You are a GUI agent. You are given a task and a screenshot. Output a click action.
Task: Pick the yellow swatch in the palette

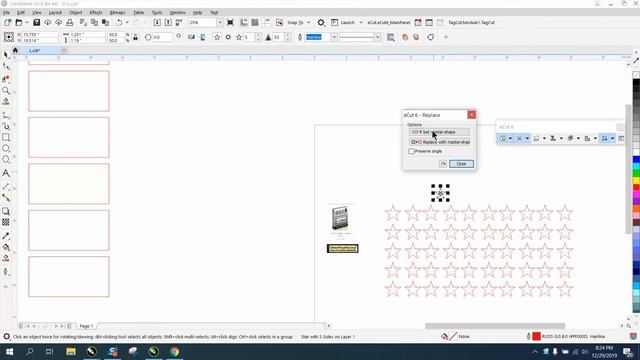(x=636, y=180)
